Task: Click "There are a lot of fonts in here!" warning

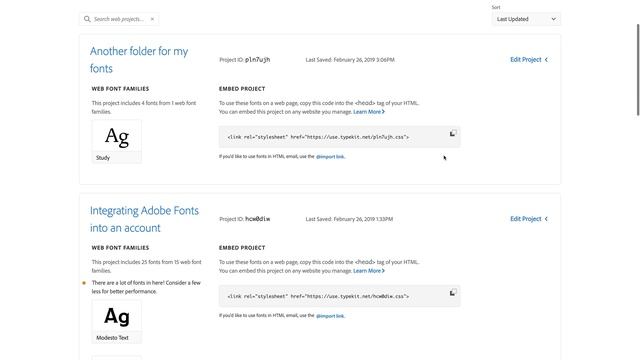Action: tap(146, 287)
